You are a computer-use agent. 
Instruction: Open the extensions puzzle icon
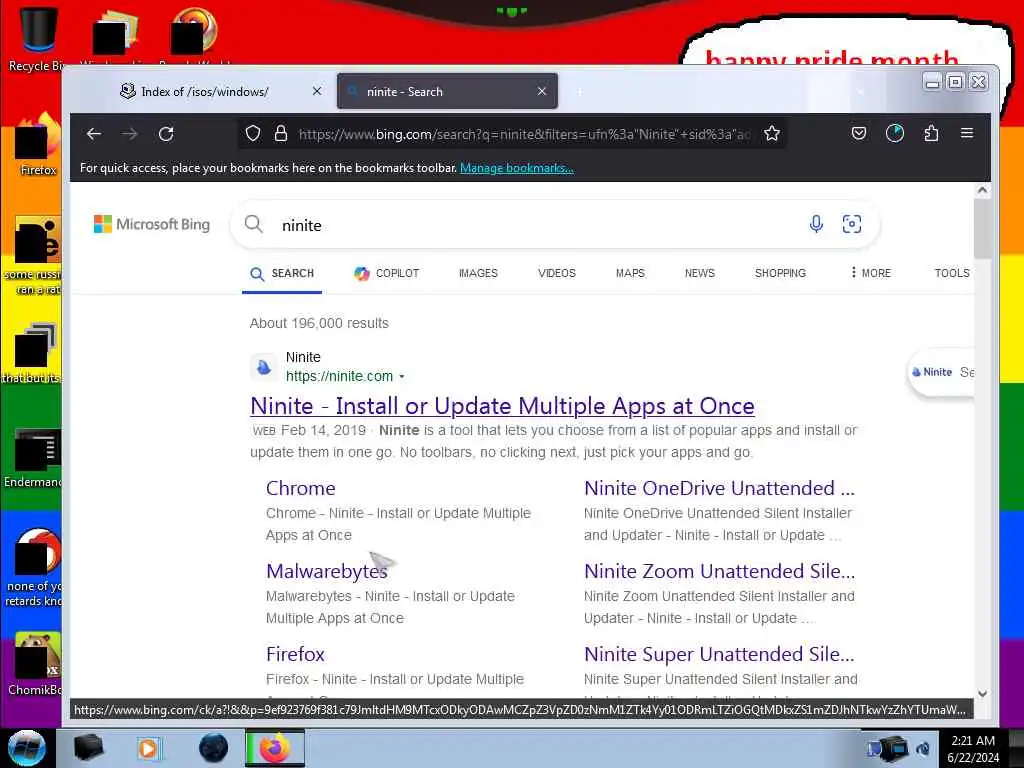click(931, 134)
